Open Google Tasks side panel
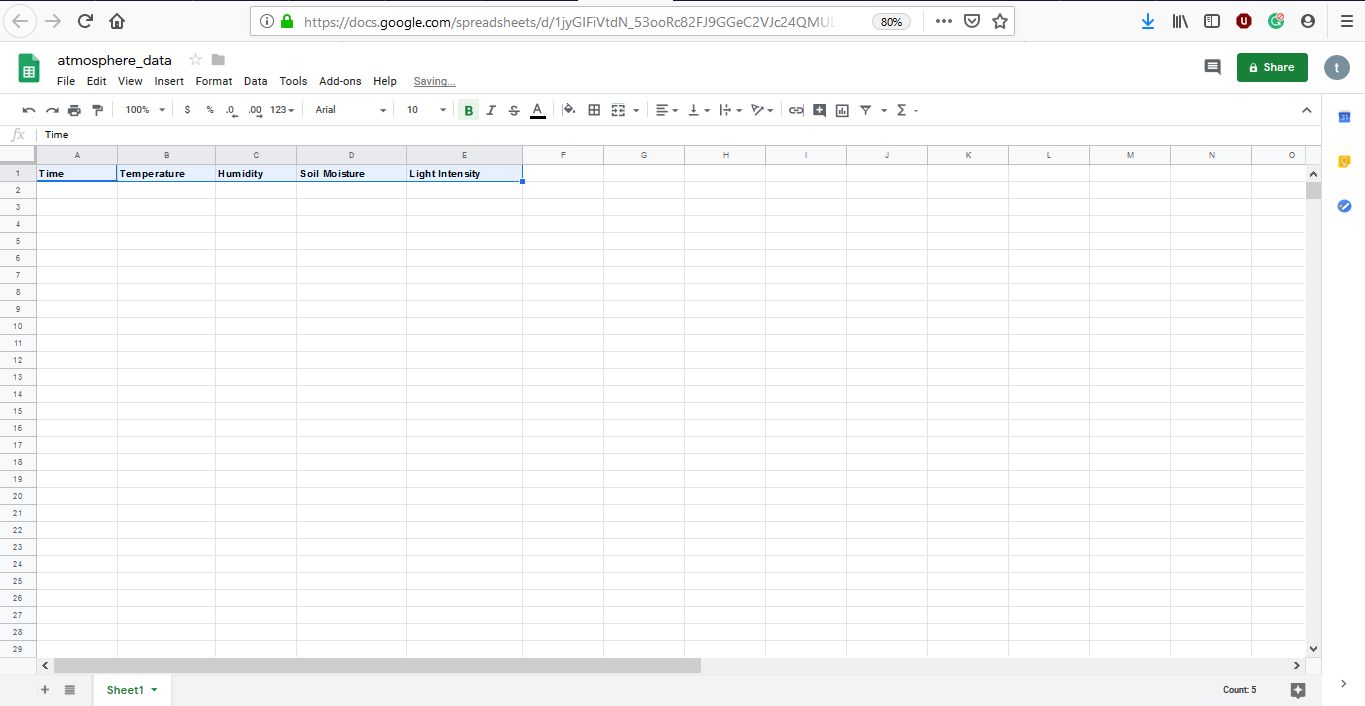 (1344, 206)
